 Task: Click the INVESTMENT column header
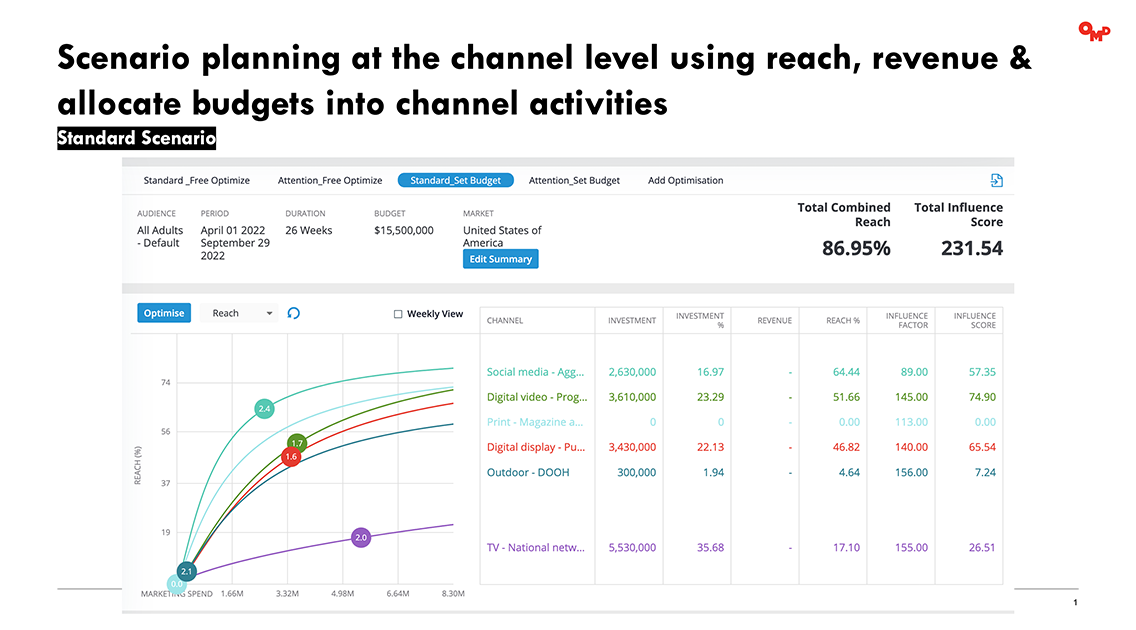tap(631, 320)
